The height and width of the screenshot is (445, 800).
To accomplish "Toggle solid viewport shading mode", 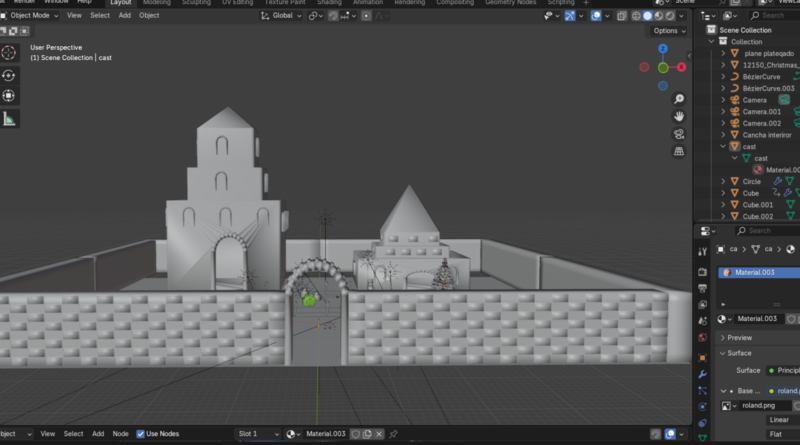I will coord(646,16).
